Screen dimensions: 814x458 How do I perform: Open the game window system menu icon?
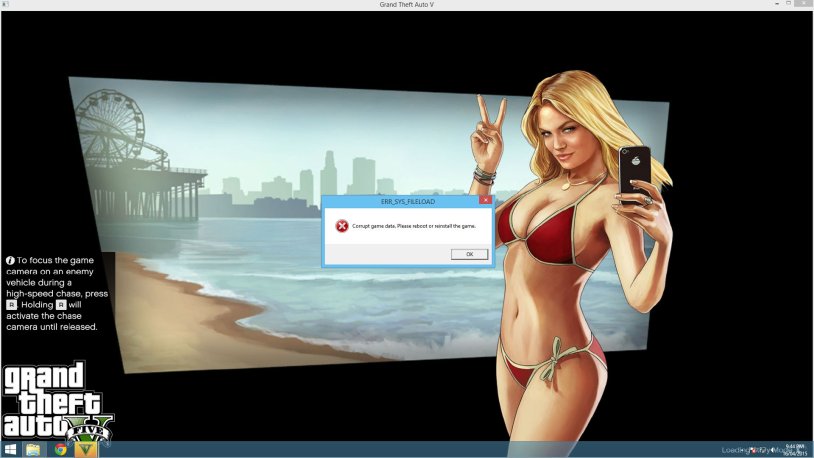point(5,4)
